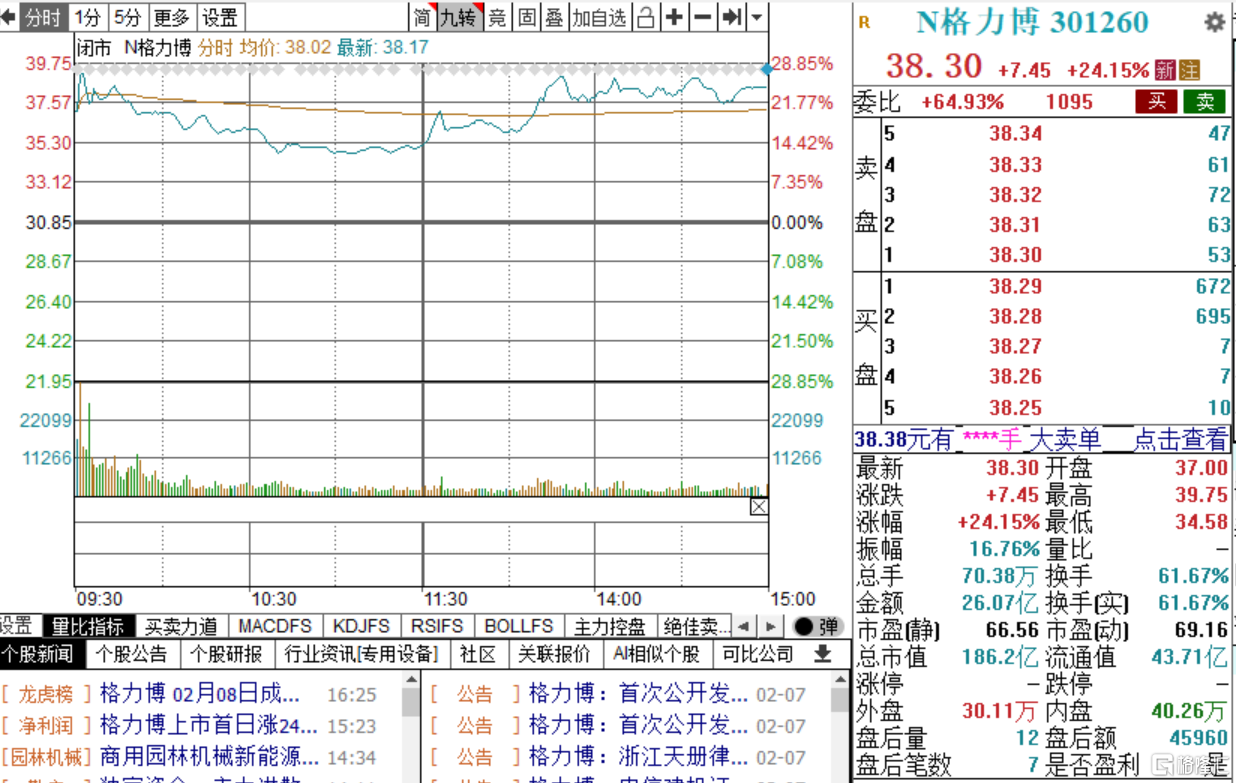This screenshot has height=783, width=1236.
Task: Click diamond marker at chart right edge
Action: pos(766,69)
